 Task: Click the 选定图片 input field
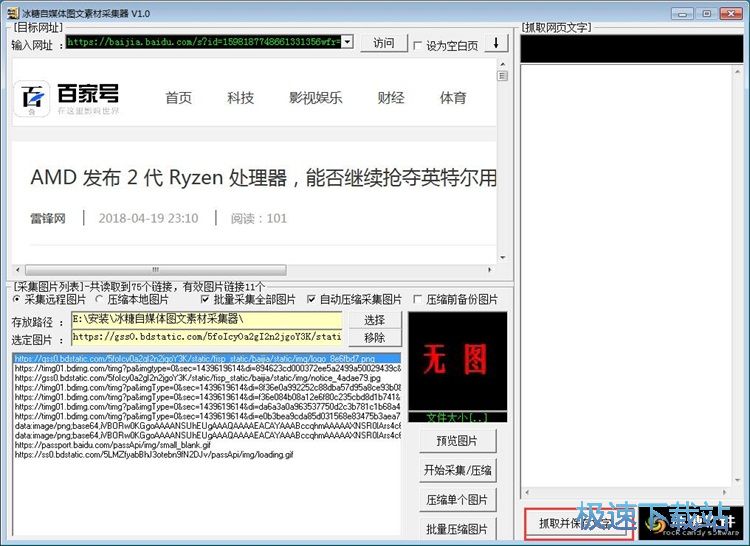point(207,337)
